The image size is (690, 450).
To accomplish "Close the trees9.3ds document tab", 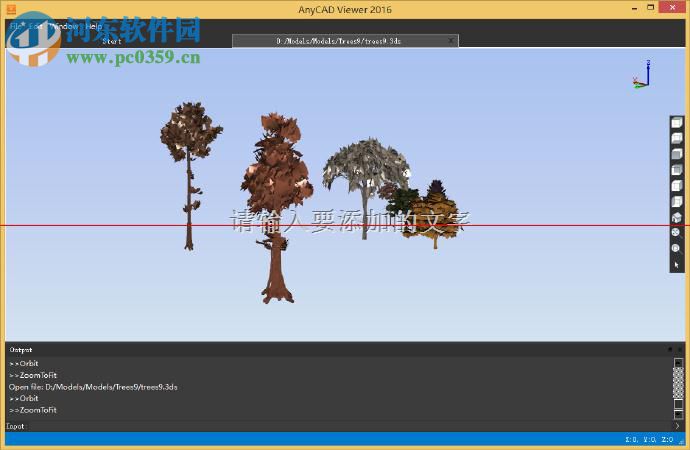I will pos(451,40).
